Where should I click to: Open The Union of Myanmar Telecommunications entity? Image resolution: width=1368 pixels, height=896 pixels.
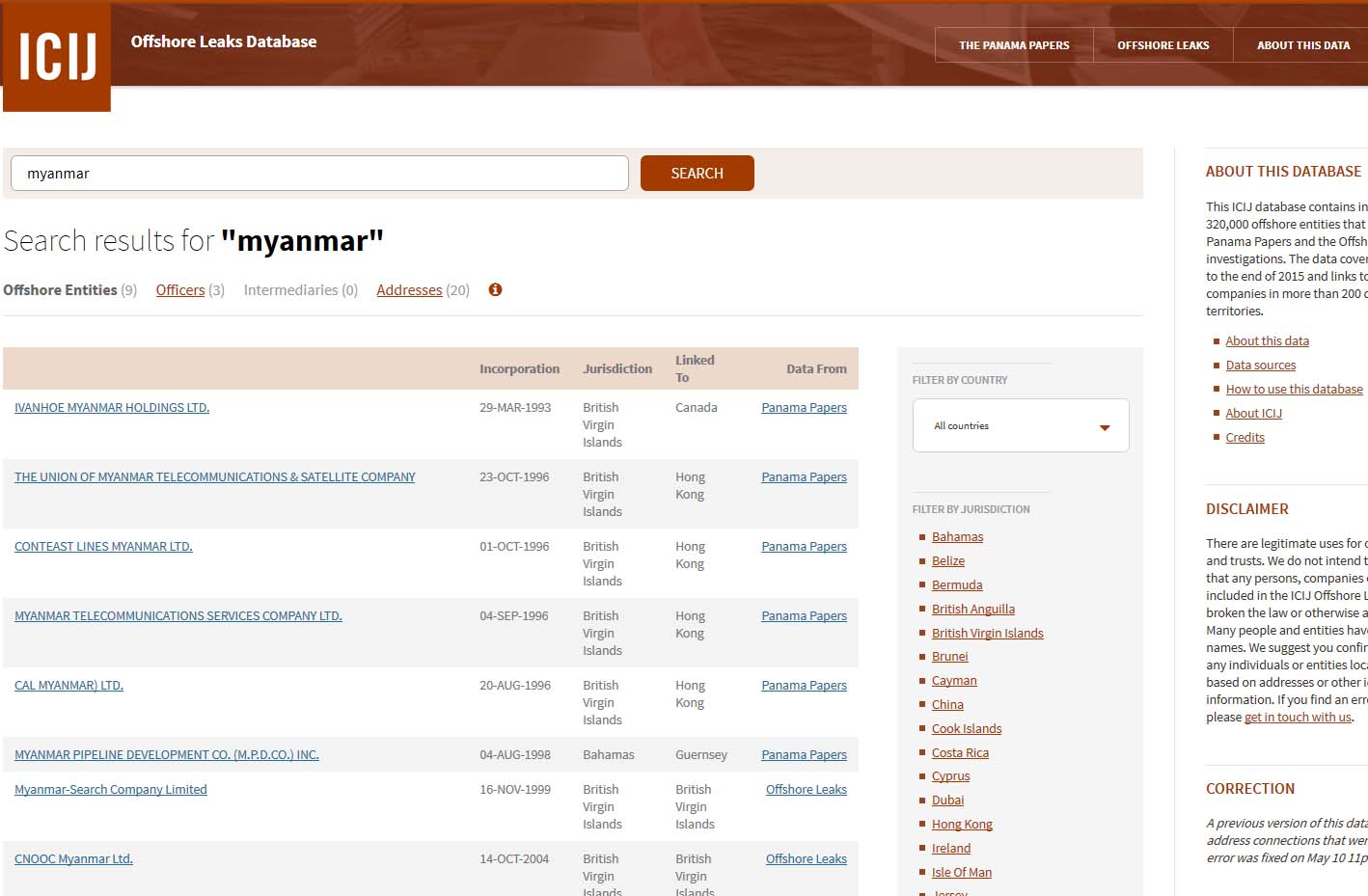215,477
